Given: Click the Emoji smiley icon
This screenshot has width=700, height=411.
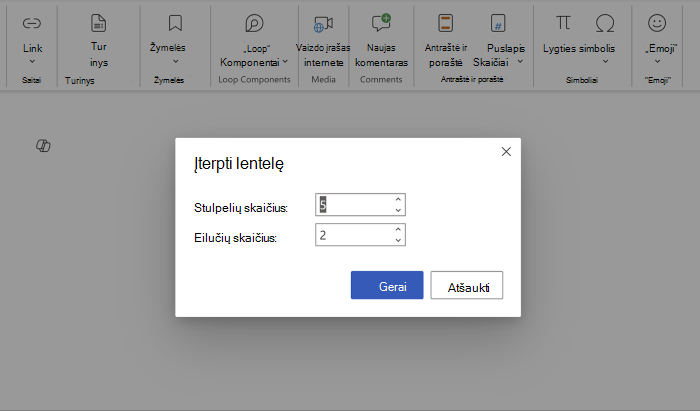Looking at the screenshot, I should [657, 23].
